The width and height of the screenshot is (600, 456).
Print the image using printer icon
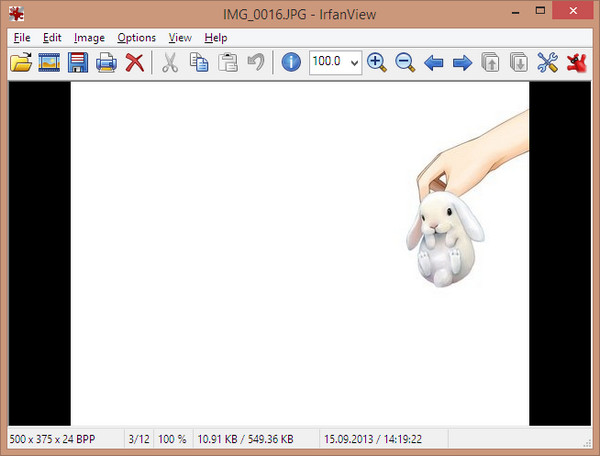pyautogui.click(x=106, y=63)
